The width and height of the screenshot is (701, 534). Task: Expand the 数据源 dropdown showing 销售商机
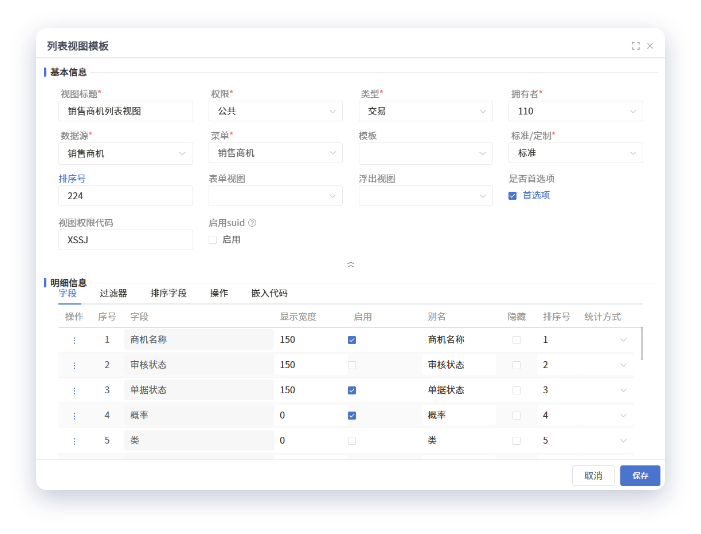126,154
